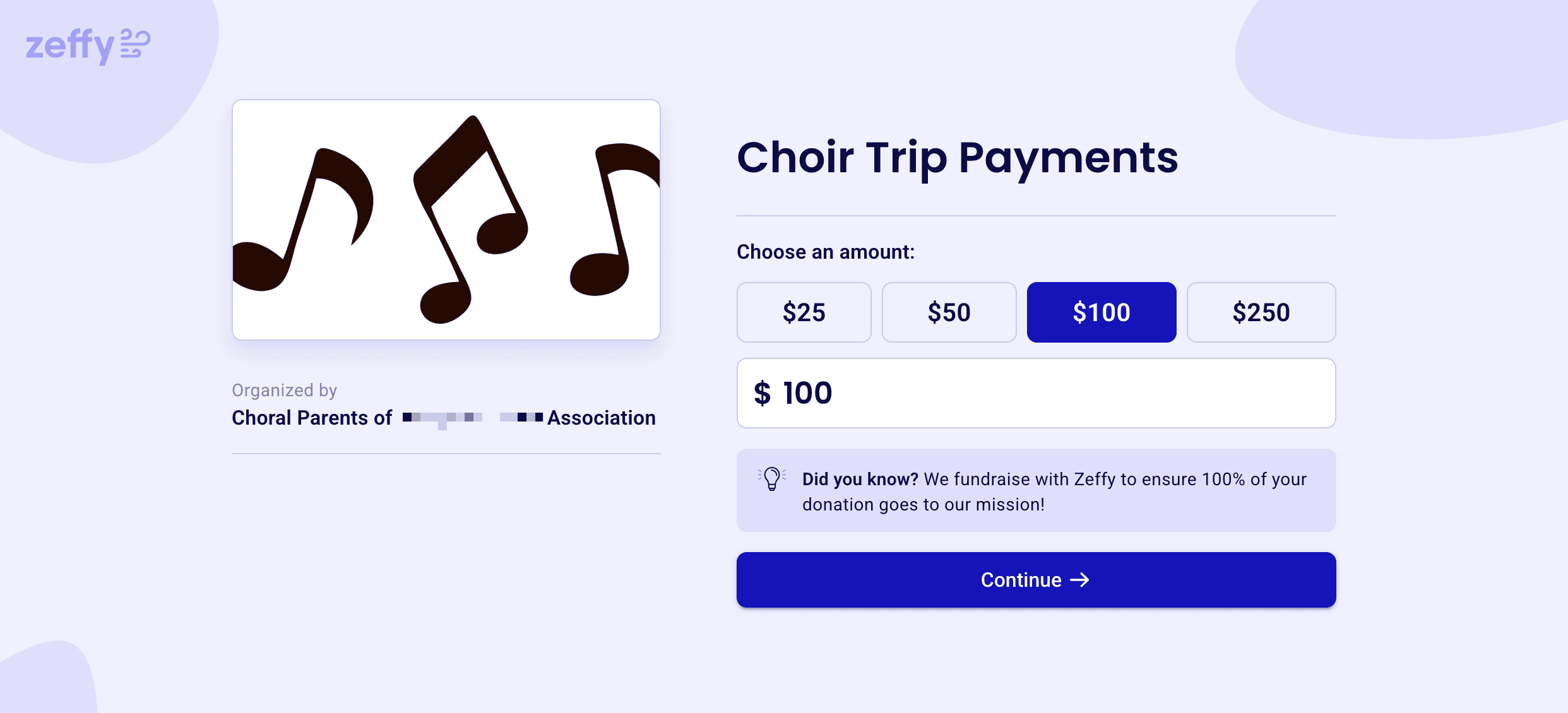
Task: Select the $25 amount option
Action: 804,312
